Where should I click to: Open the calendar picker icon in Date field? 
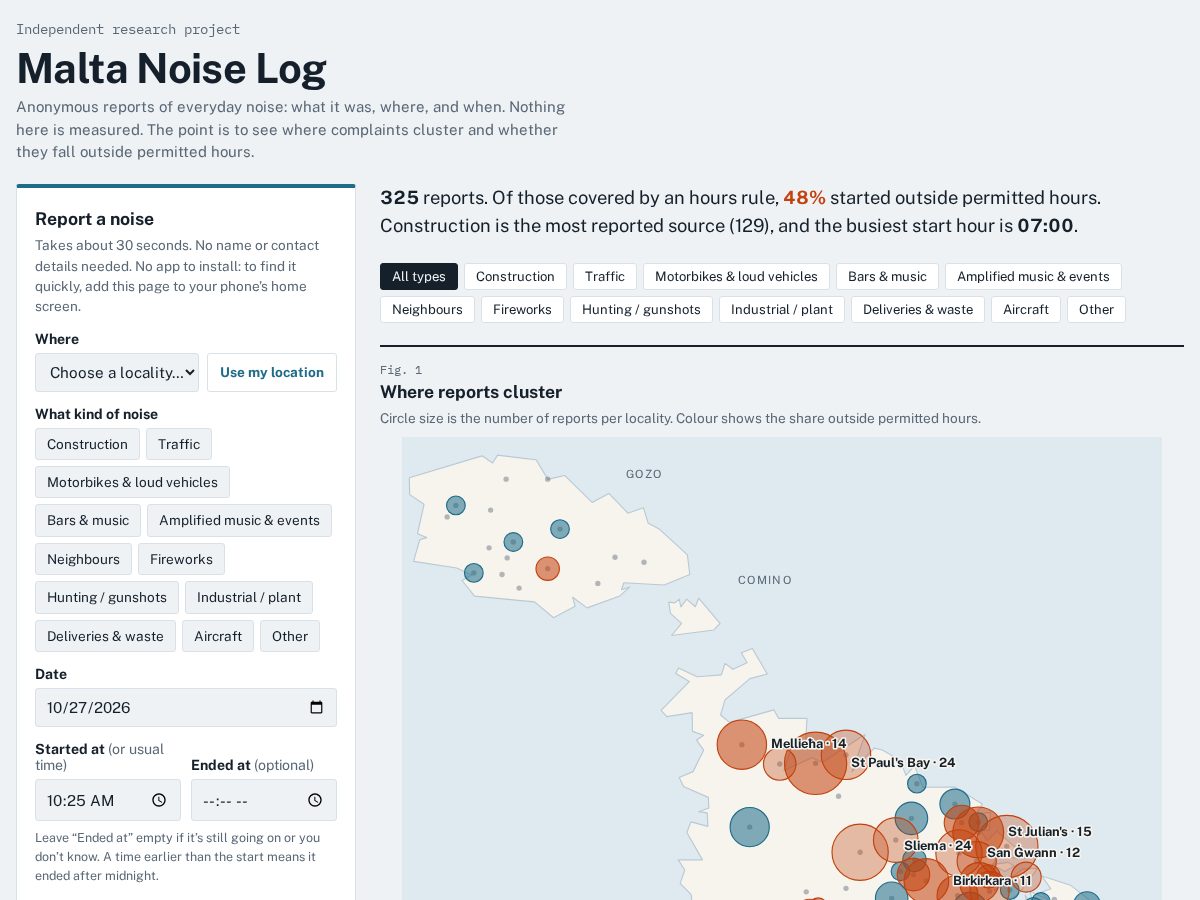(x=316, y=708)
